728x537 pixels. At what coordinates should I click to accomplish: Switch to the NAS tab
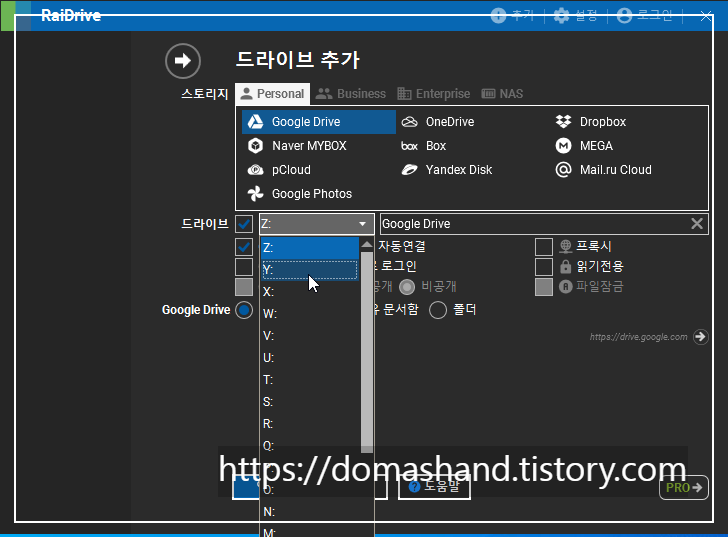point(502,94)
